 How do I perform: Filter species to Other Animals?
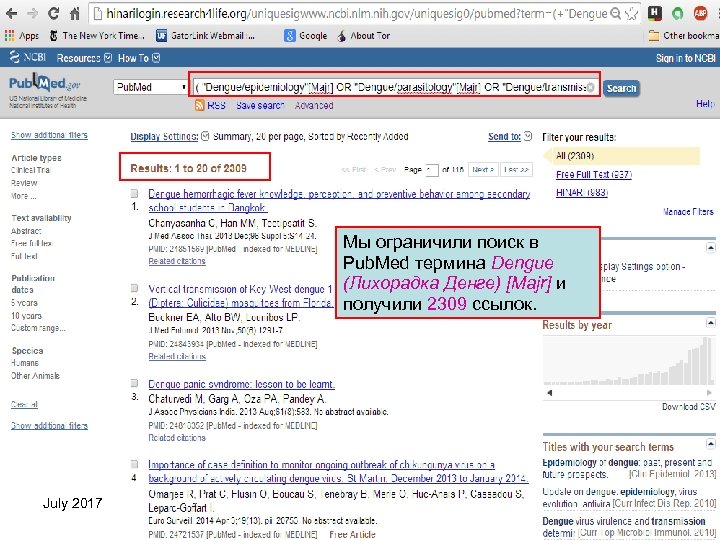[35, 376]
